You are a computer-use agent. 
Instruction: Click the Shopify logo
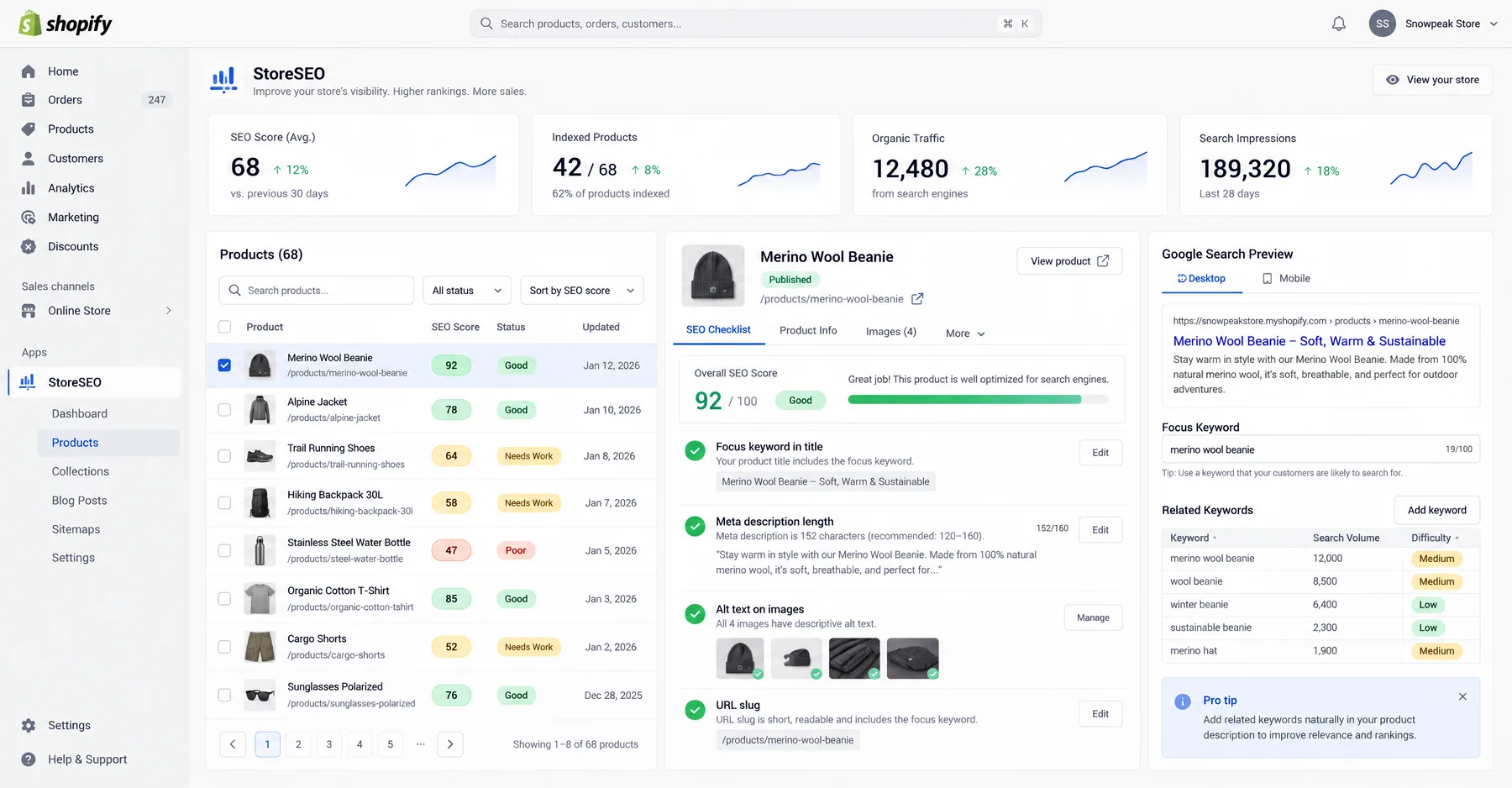pos(66,24)
